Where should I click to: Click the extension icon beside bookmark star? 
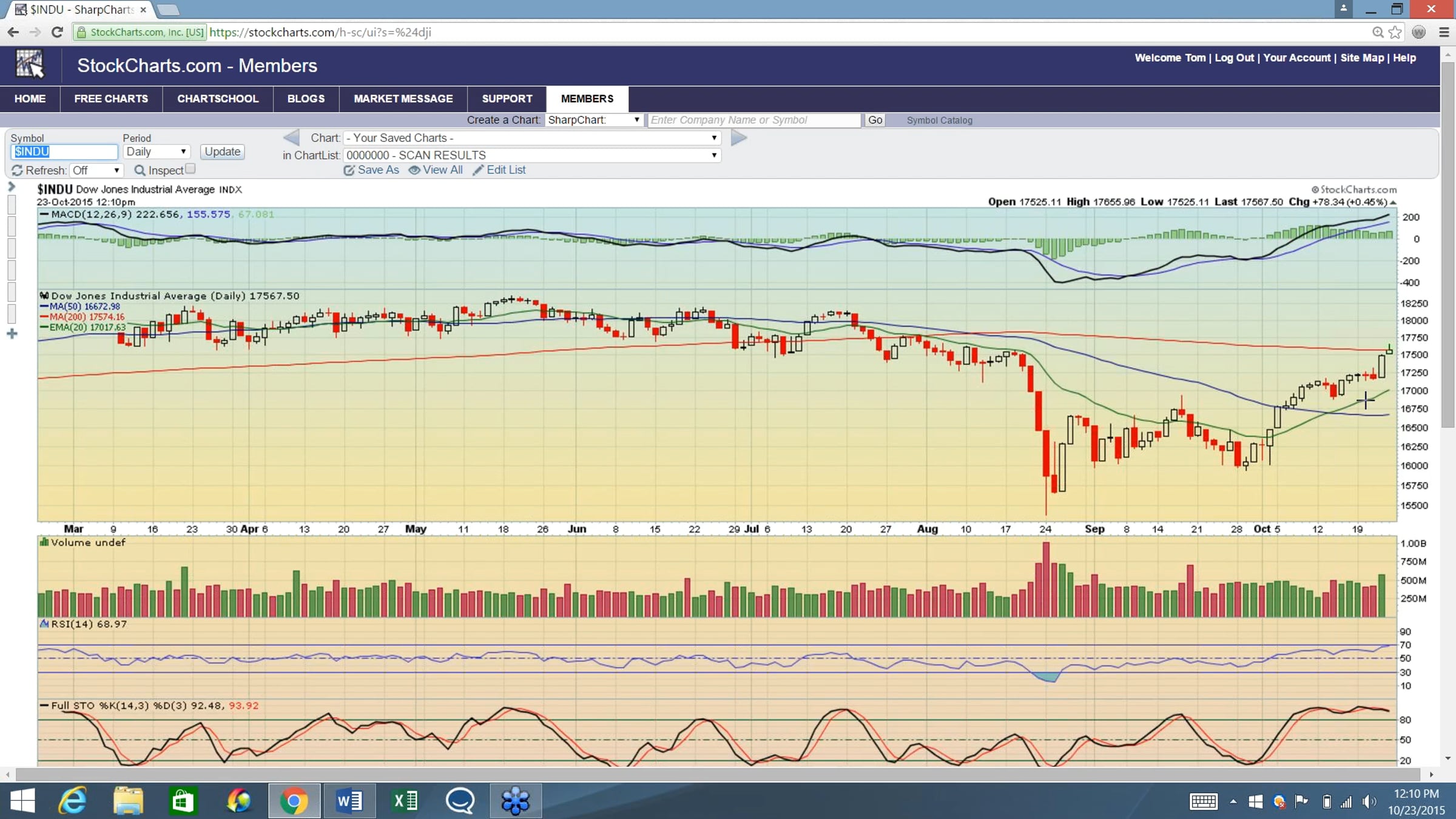click(x=1418, y=32)
